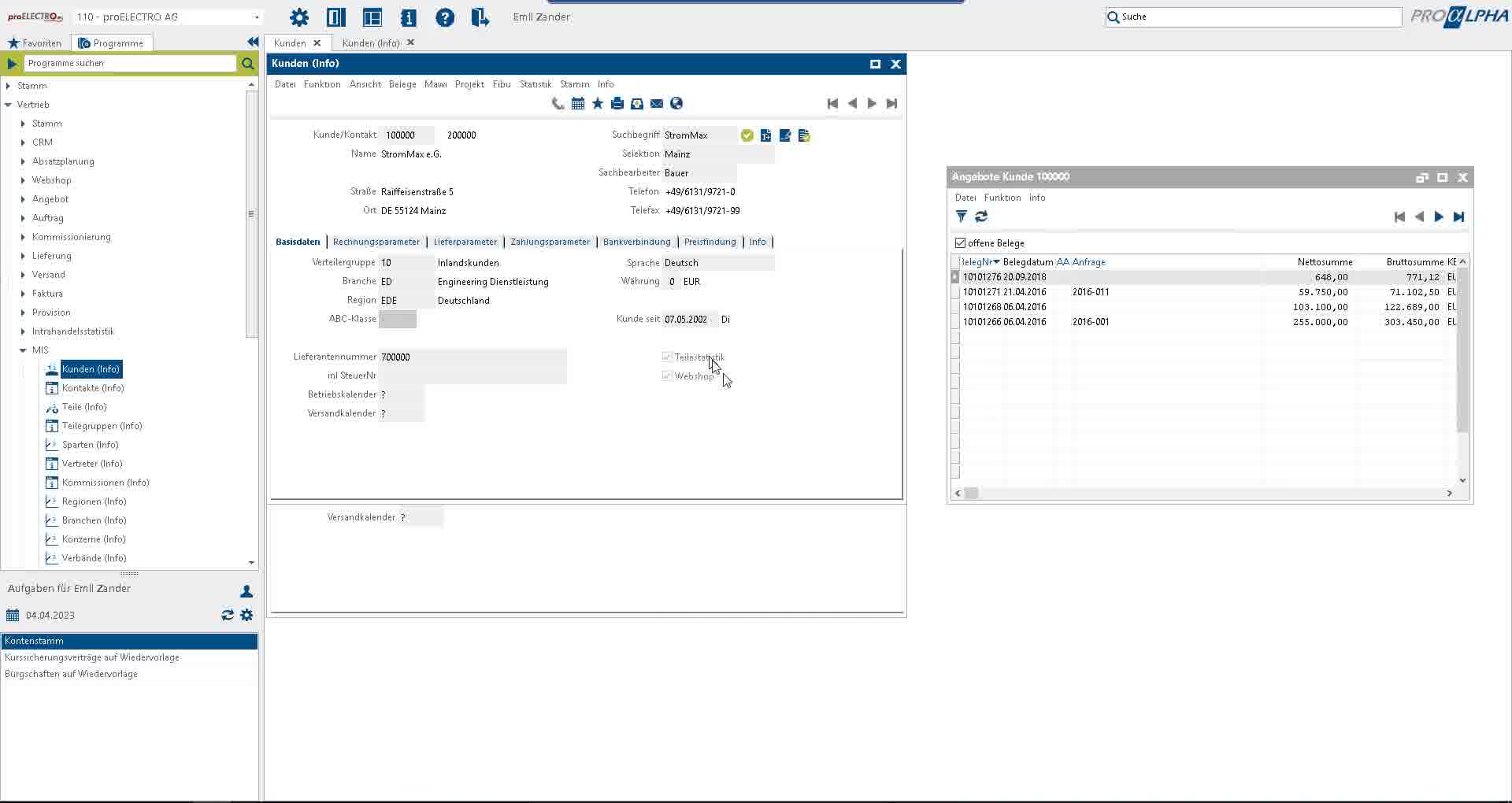Open the Funktion menu in Kunden (Info)
Image resolution: width=1512 pixels, height=803 pixels.
[x=322, y=84]
